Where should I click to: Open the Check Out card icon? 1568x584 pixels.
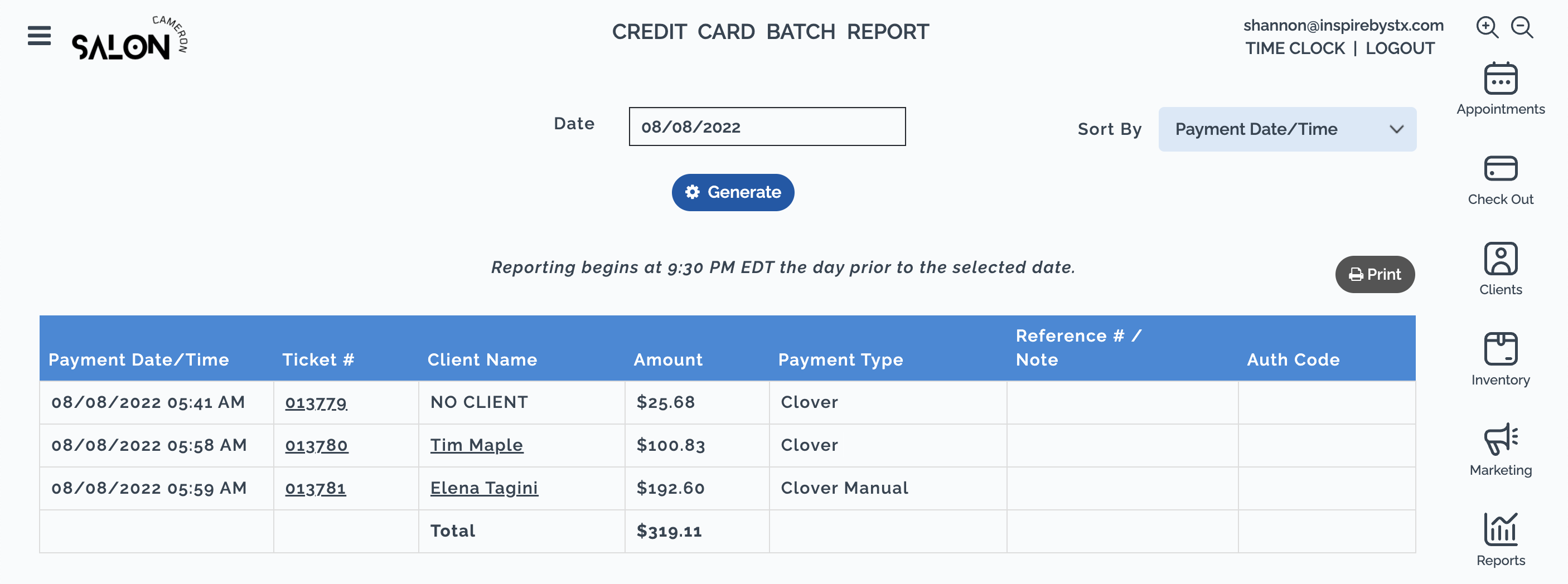pyautogui.click(x=1500, y=168)
